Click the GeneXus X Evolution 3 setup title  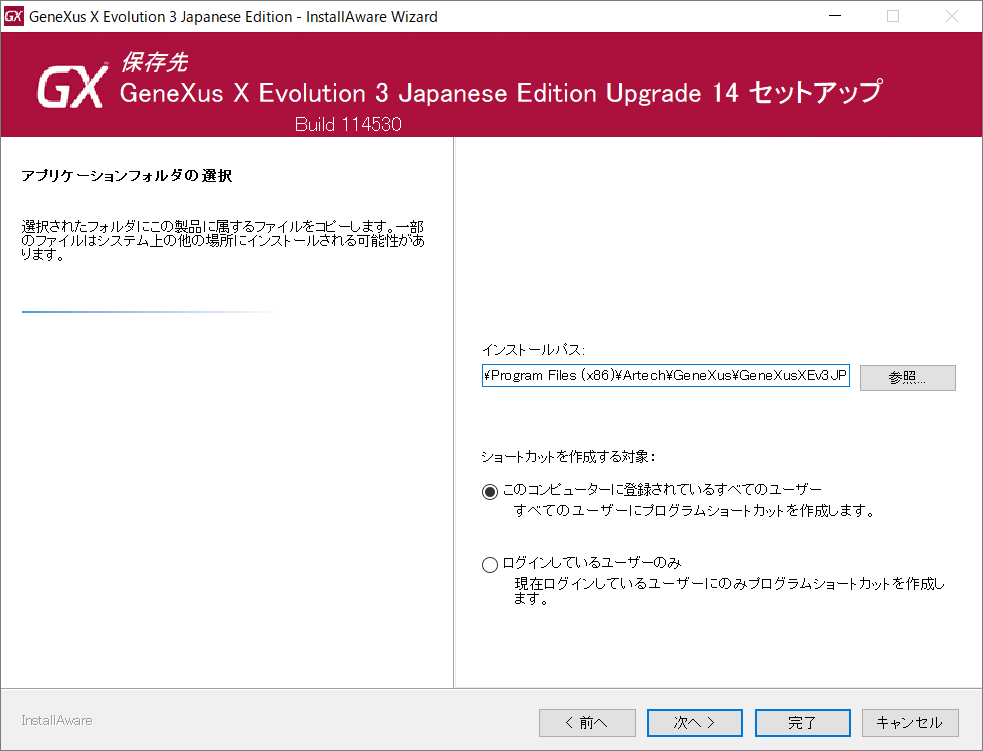tap(502, 93)
